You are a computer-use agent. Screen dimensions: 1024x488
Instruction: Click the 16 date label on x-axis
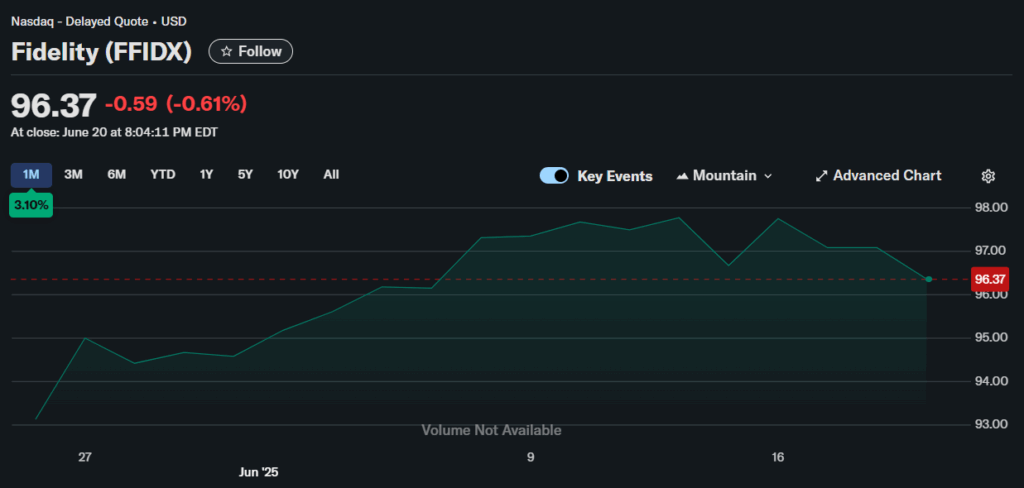tap(777, 457)
